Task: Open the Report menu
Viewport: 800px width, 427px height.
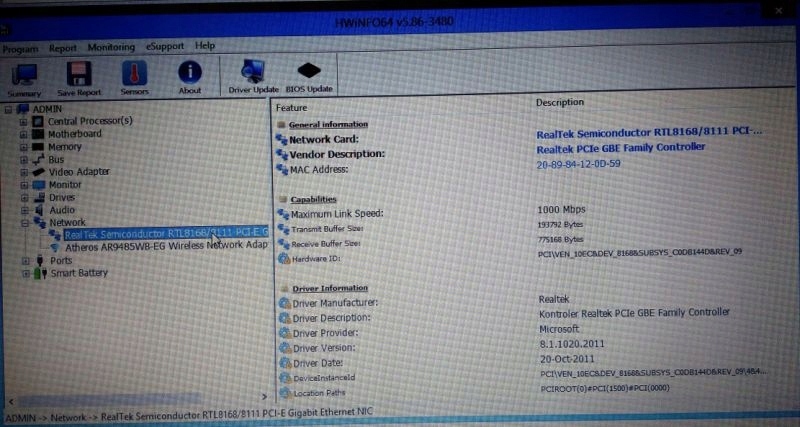Action: (63, 48)
